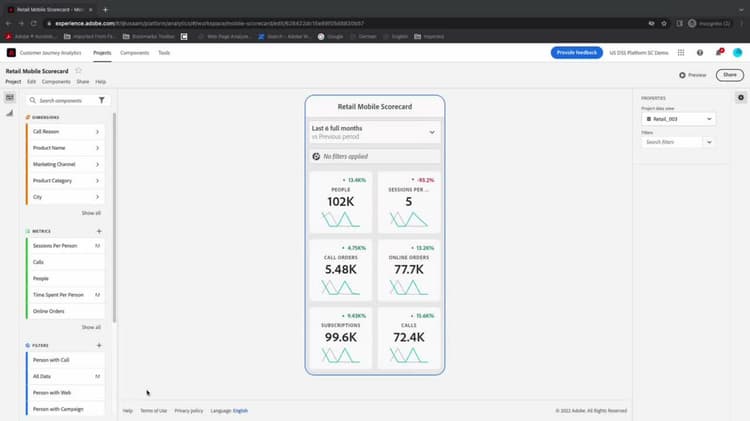The width and height of the screenshot is (750, 421).
Task: Open the Privacy policy footer link
Action: click(188, 411)
